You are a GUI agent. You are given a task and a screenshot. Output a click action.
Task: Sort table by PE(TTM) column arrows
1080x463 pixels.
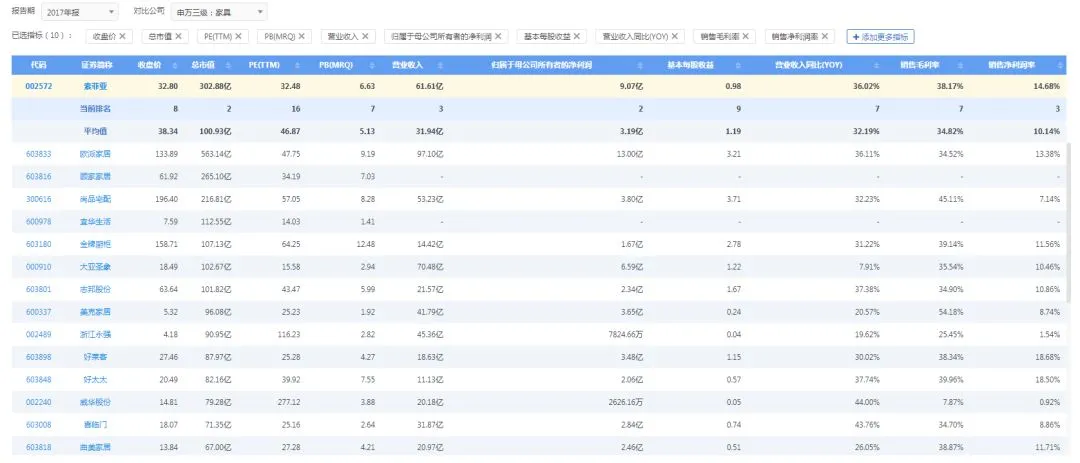pos(298,65)
